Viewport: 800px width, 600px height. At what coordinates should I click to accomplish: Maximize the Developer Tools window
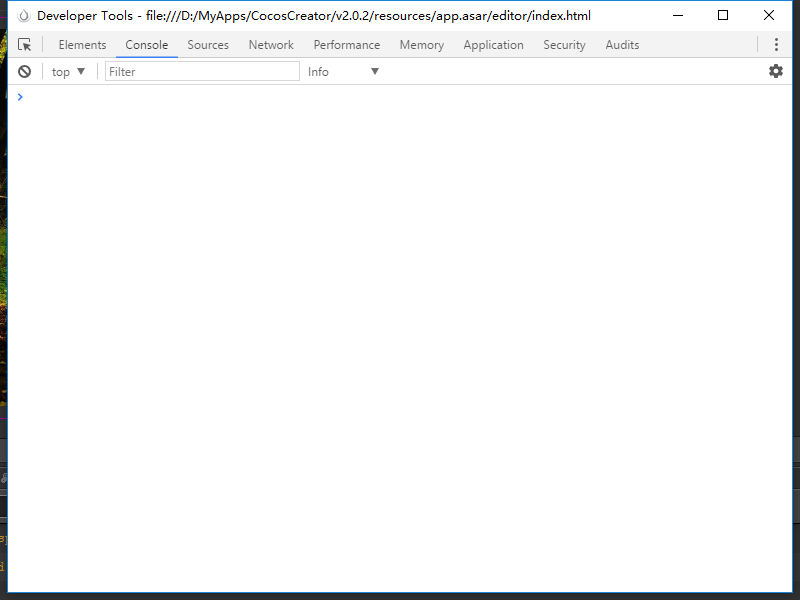click(722, 15)
